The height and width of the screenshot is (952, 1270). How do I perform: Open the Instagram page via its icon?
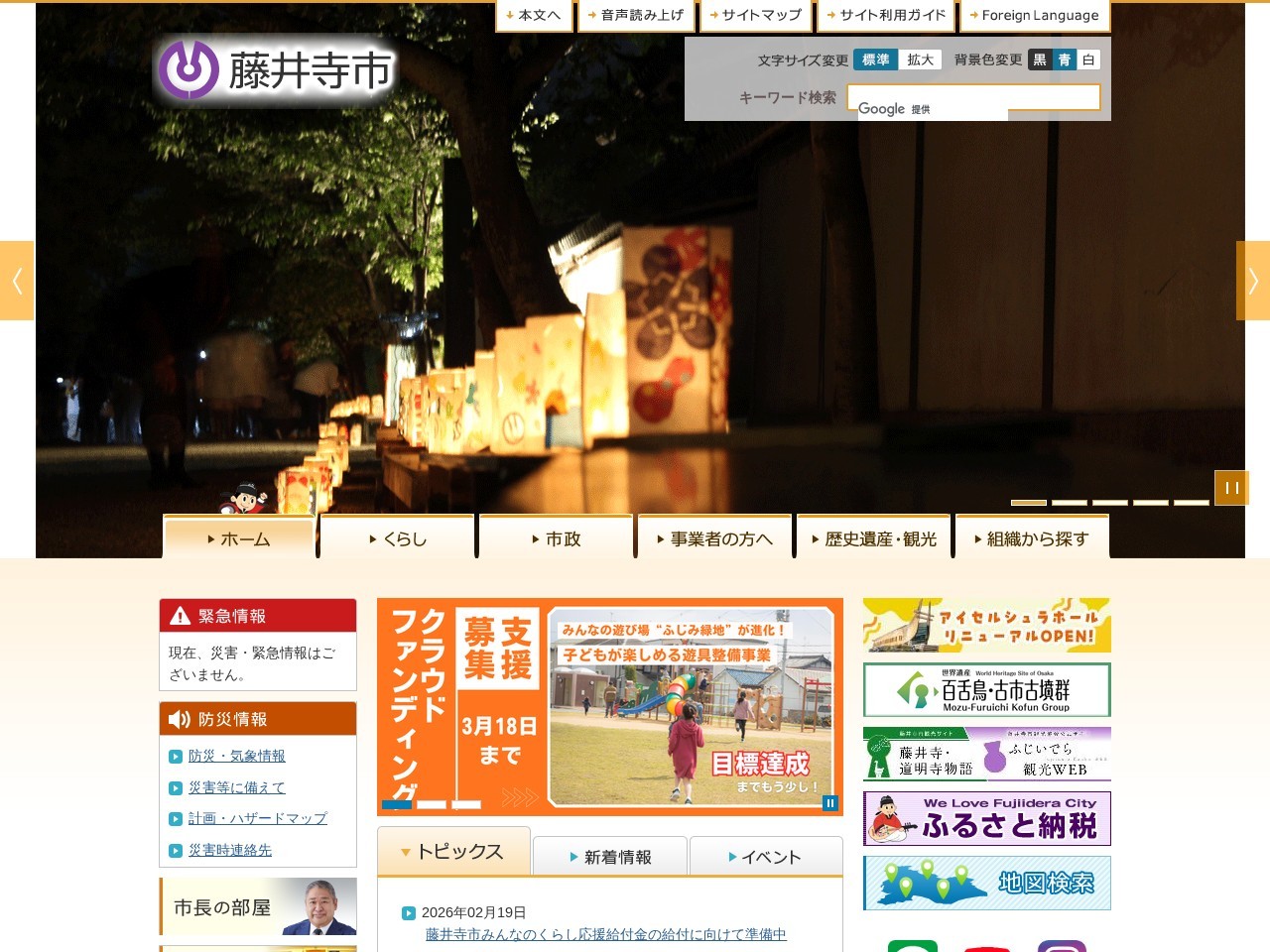[x=1062, y=947]
